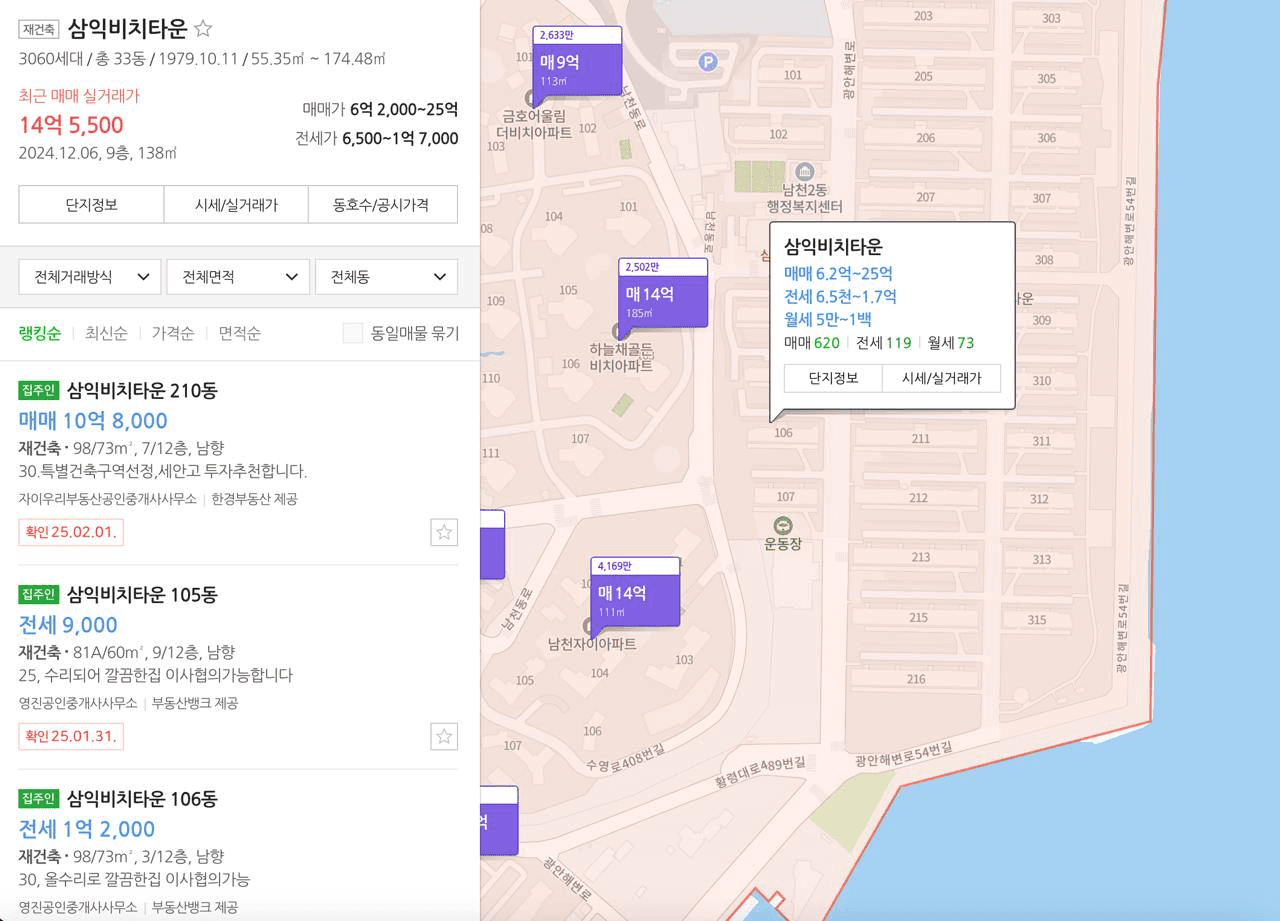Click the 전세 9,000 price
The height and width of the screenshot is (921, 1280).
click(x=68, y=625)
